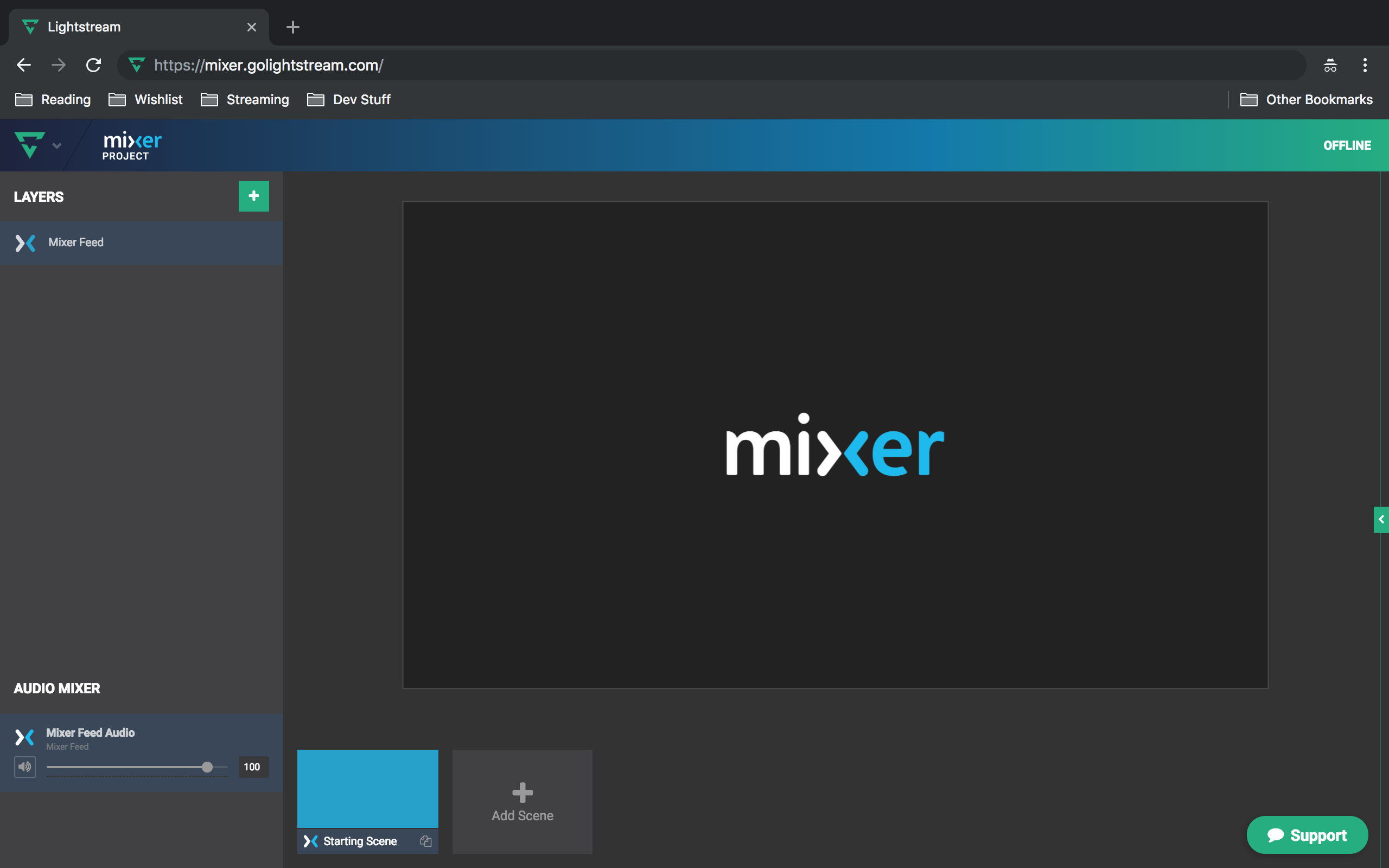Adjust the Mixer Feed Audio volume slider
1389x868 pixels.
tap(207, 767)
